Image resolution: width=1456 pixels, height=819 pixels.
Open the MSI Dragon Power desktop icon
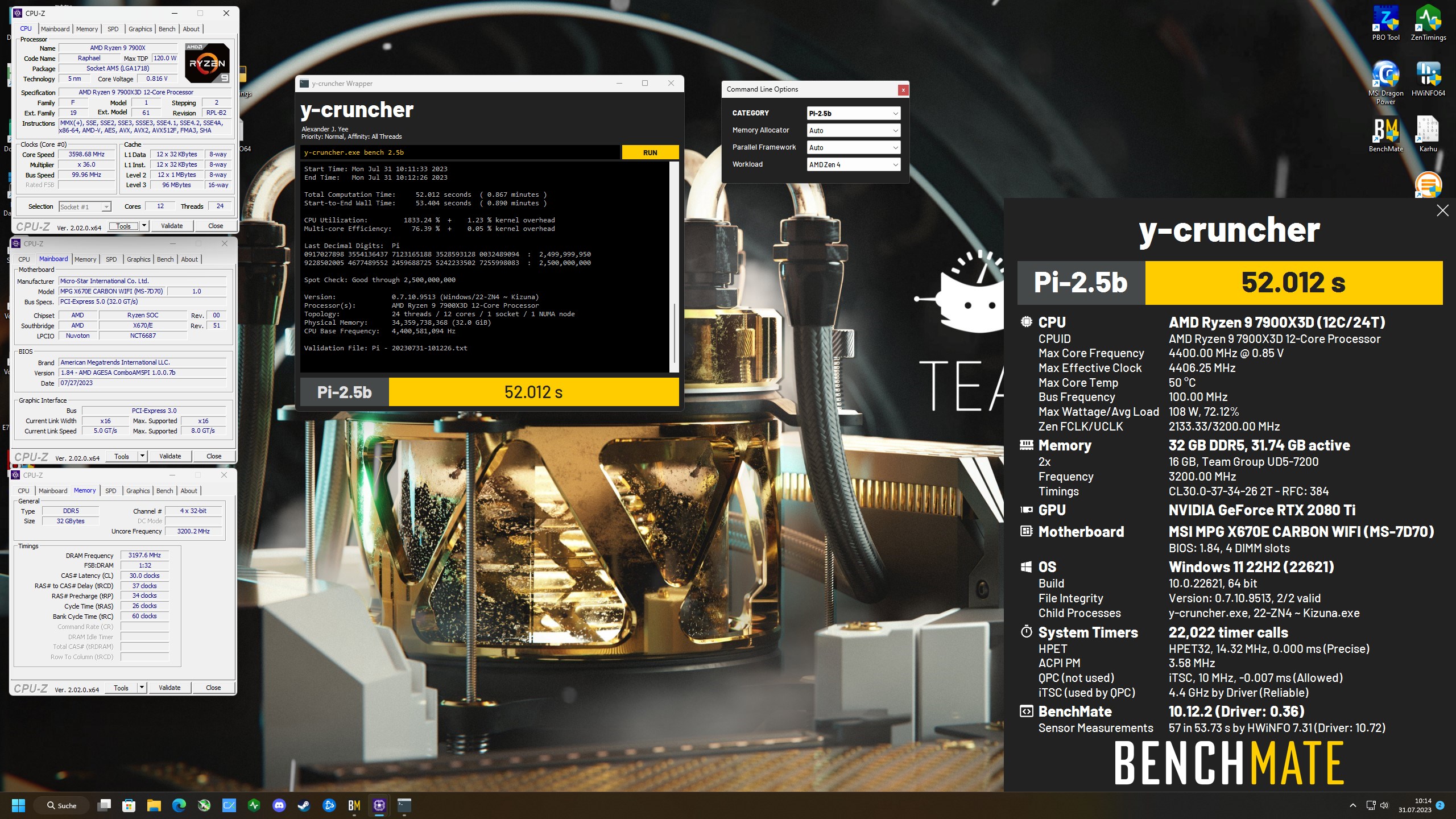coord(1385,82)
